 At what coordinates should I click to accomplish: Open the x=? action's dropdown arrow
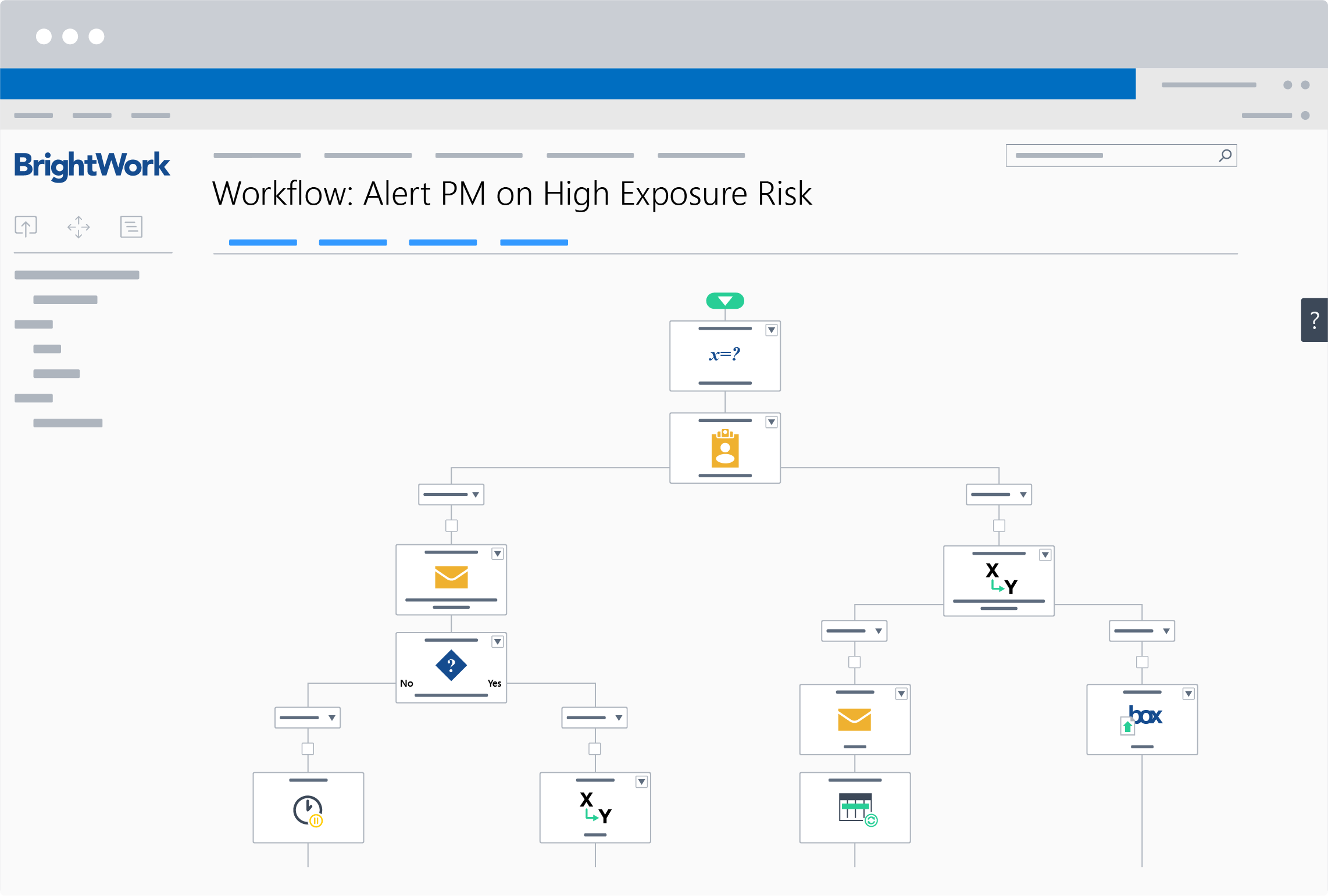click(x=771, y=330)
